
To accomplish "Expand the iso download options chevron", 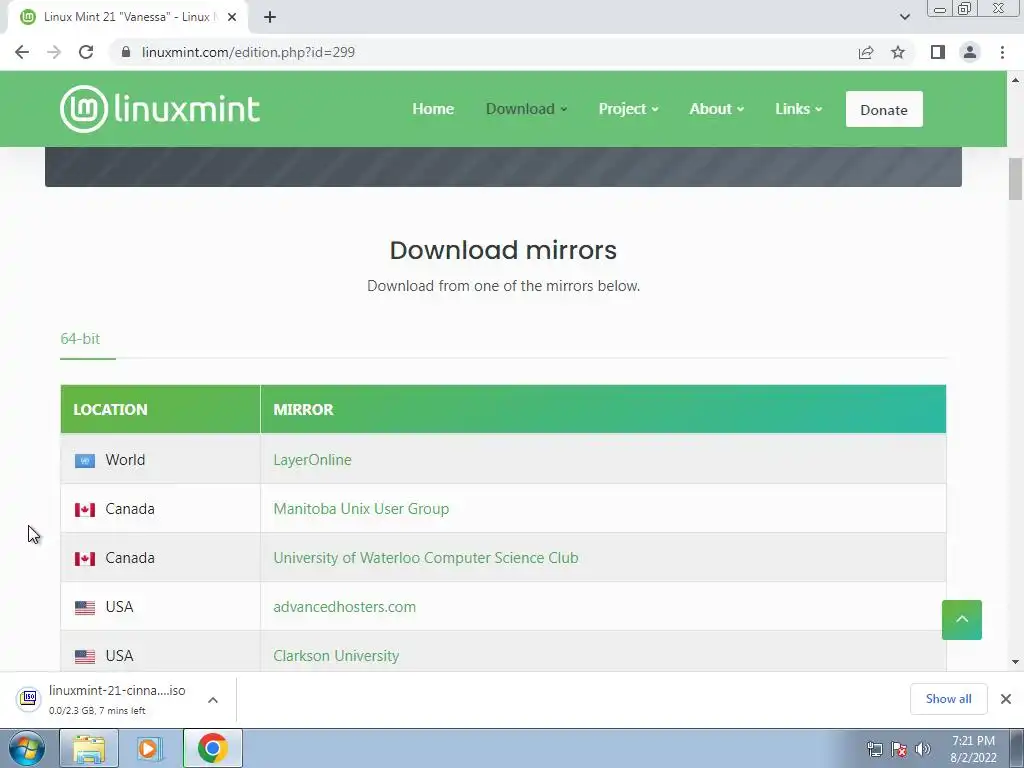I will coord(213,699).
